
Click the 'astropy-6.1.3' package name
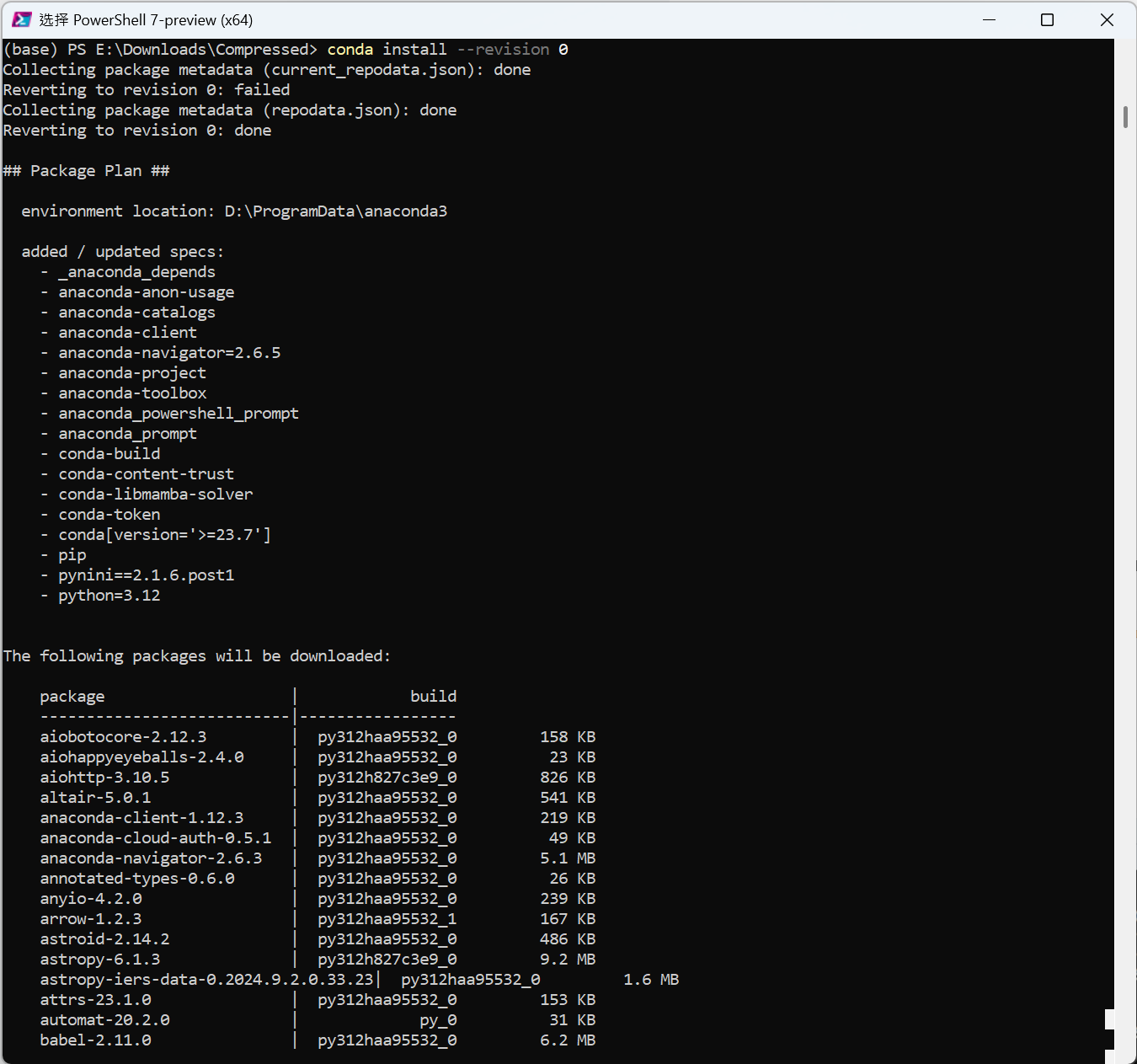click(x=100, y=960)
